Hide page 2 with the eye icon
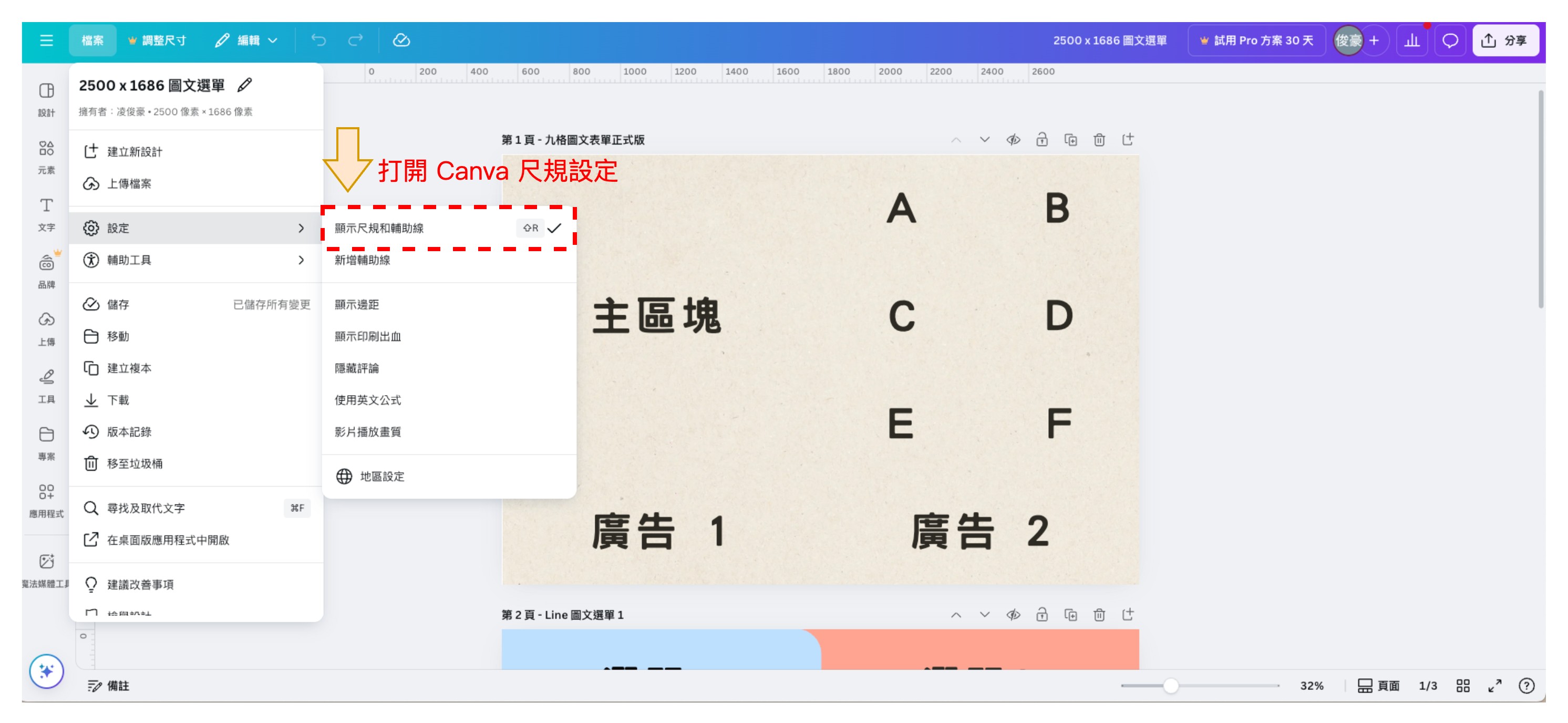Screen dimensions: 1568x723 (1014, 615)
